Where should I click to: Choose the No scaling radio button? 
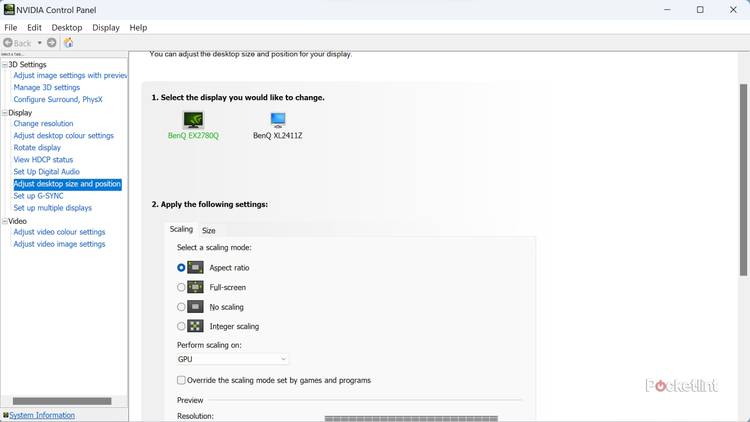point(181,307)
